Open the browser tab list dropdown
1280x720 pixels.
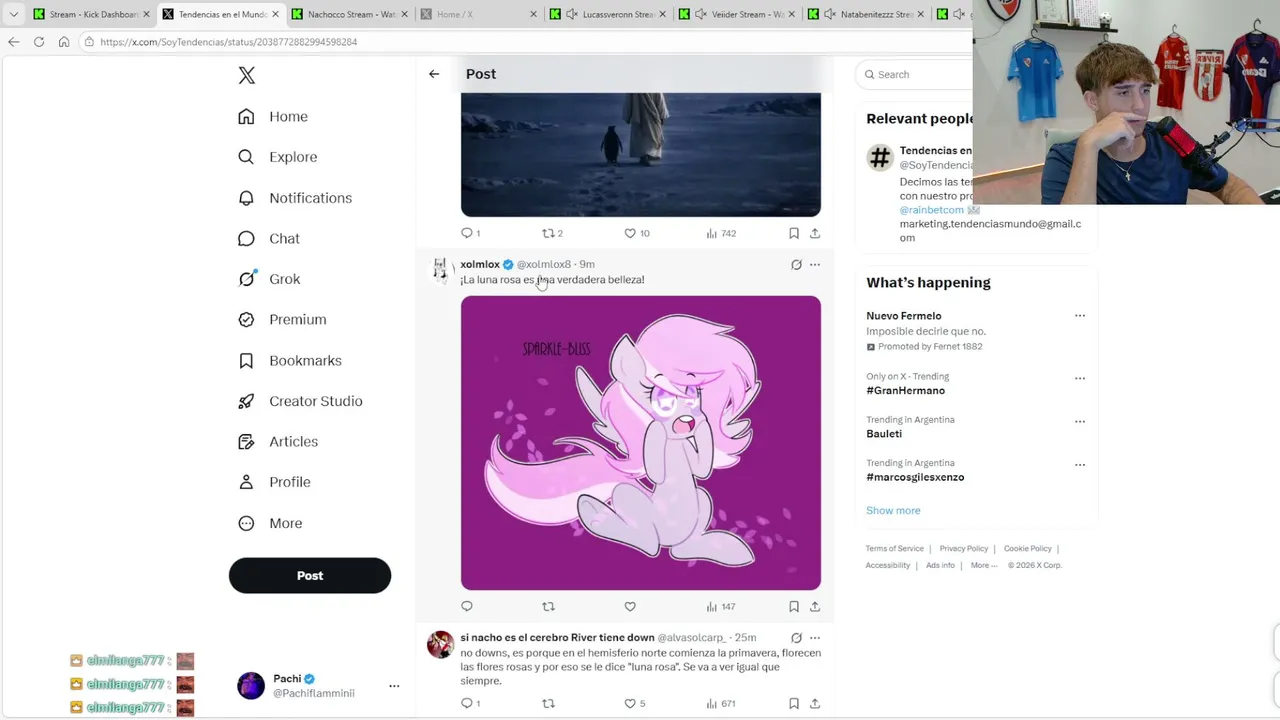point(13,14)
